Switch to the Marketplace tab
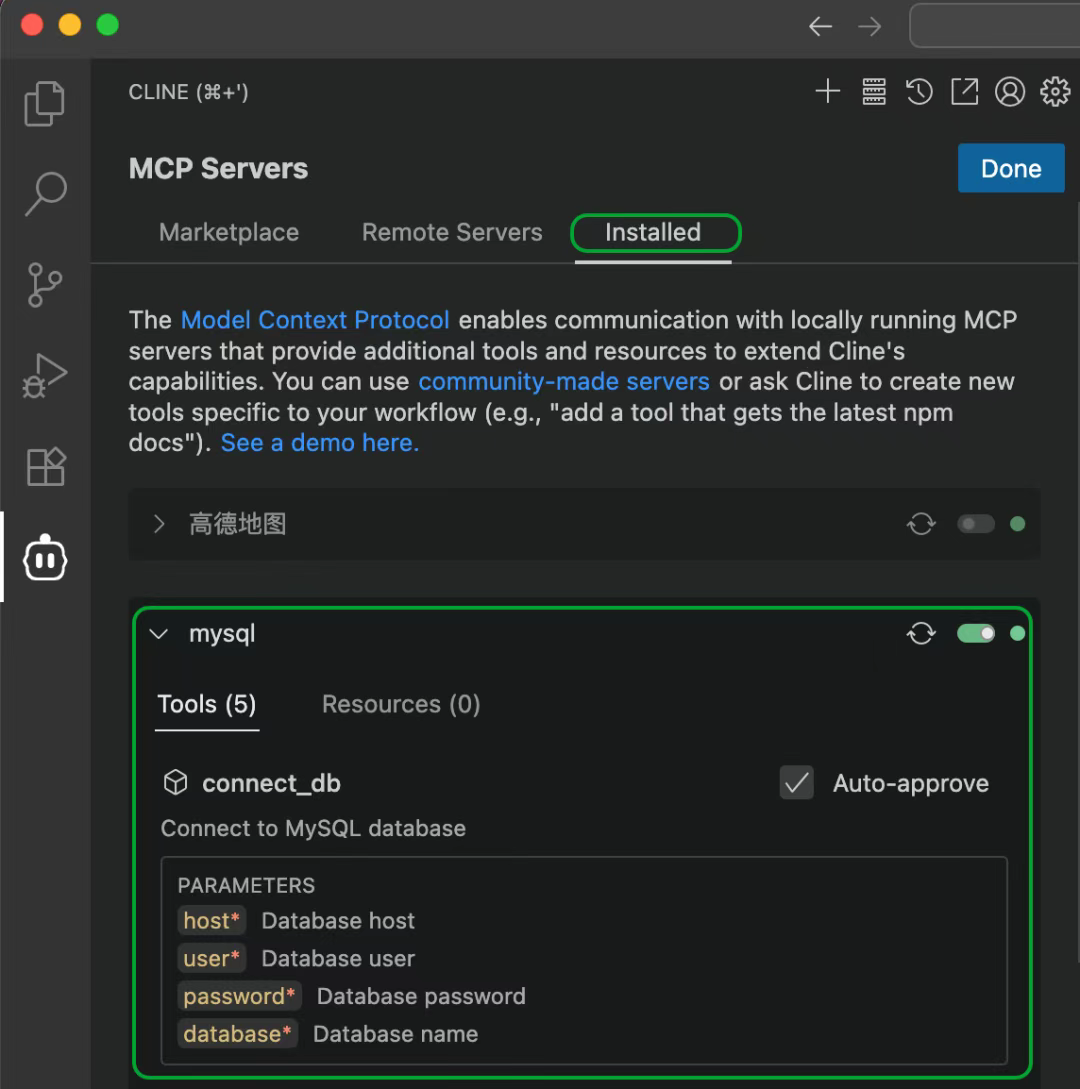 click(x=229, y=232)
